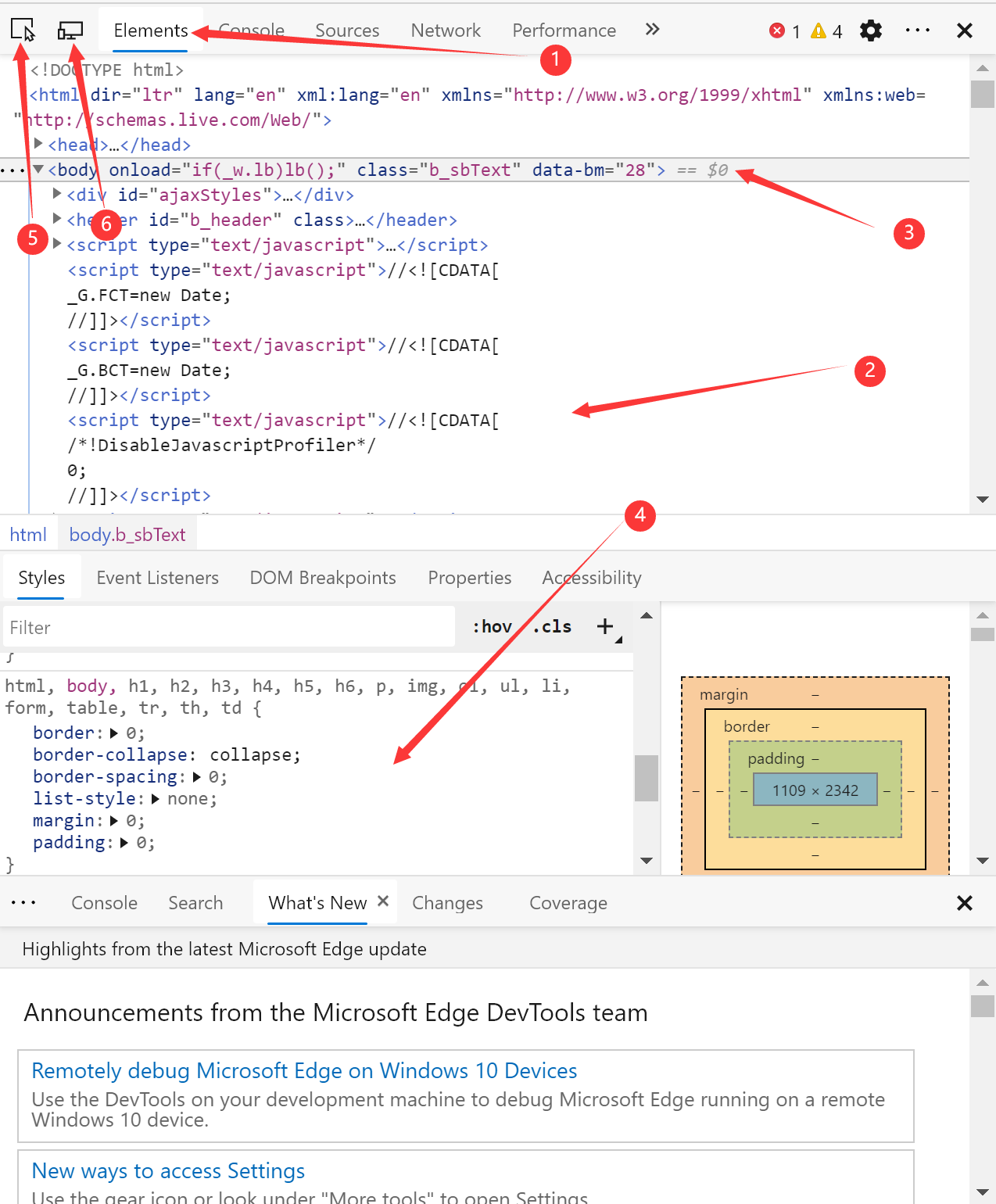
Task: Open Remotely debug Microsoft Edge link
Action: tap(304, 1070)
